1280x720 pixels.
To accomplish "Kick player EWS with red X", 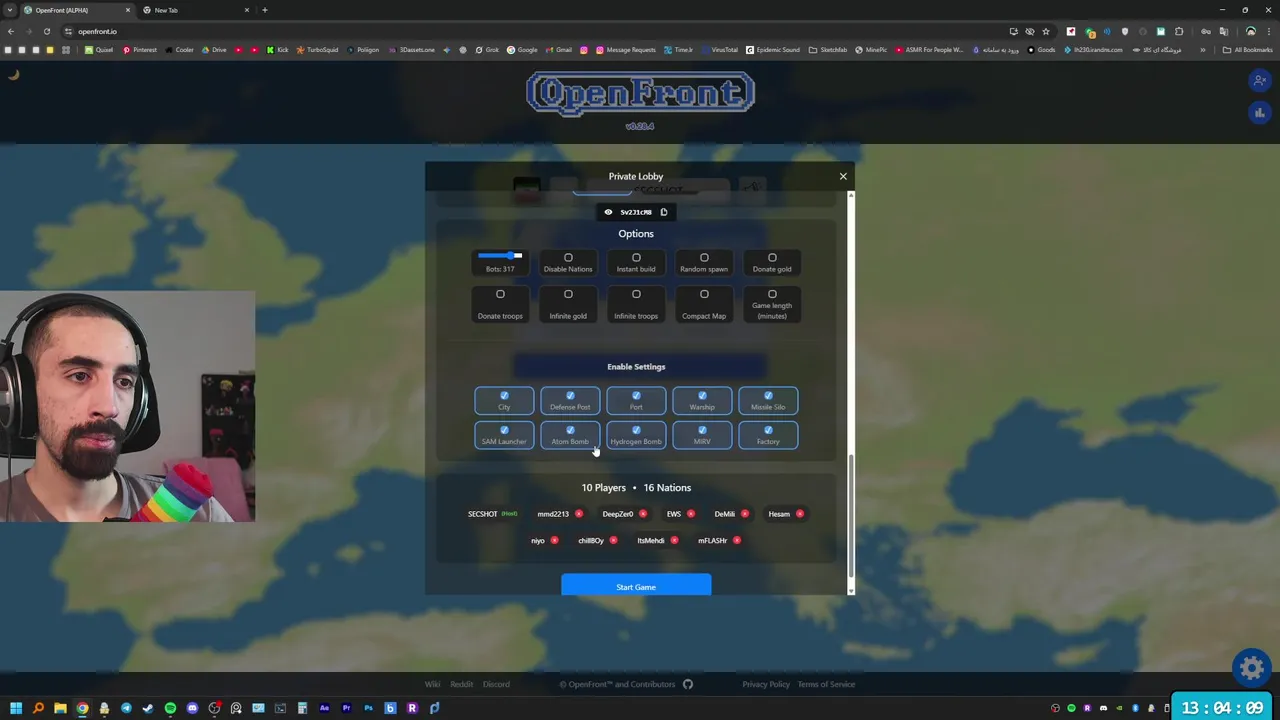I will tap(691, 514).
